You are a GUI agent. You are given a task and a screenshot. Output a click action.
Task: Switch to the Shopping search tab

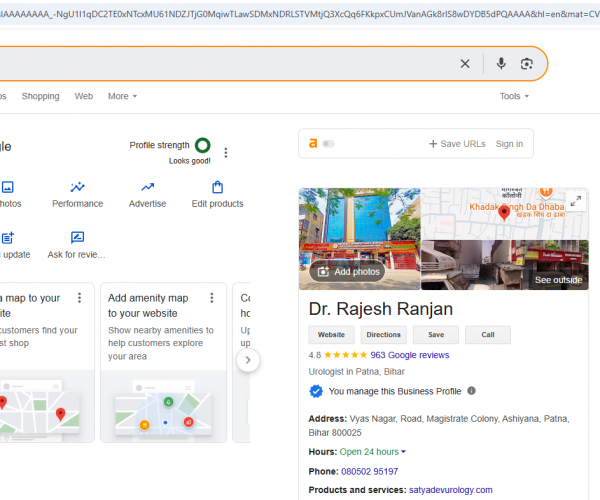(x=41, y=96)
